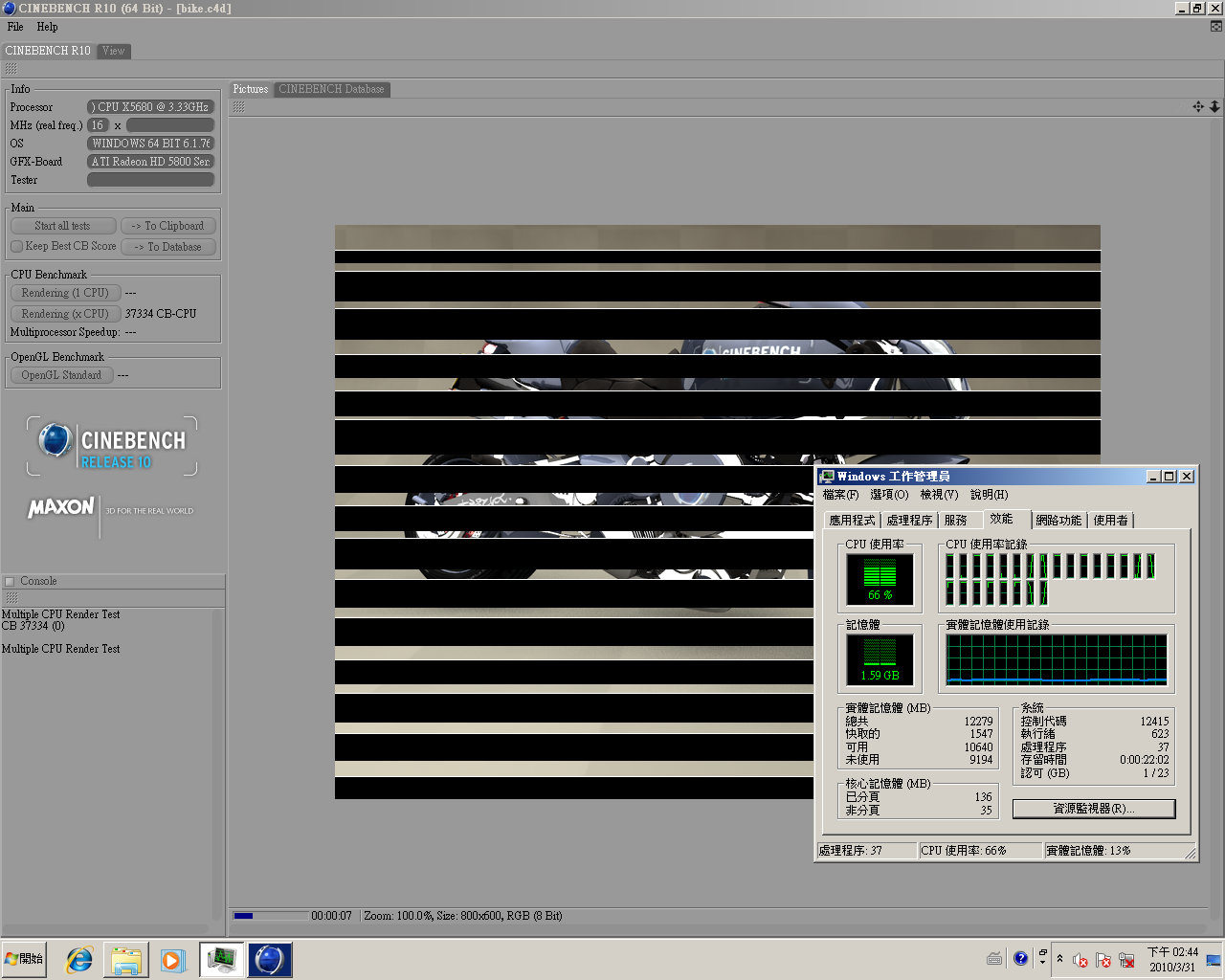Open the File menu in Cinebench
1225x980 pixels.
point(15,27)
